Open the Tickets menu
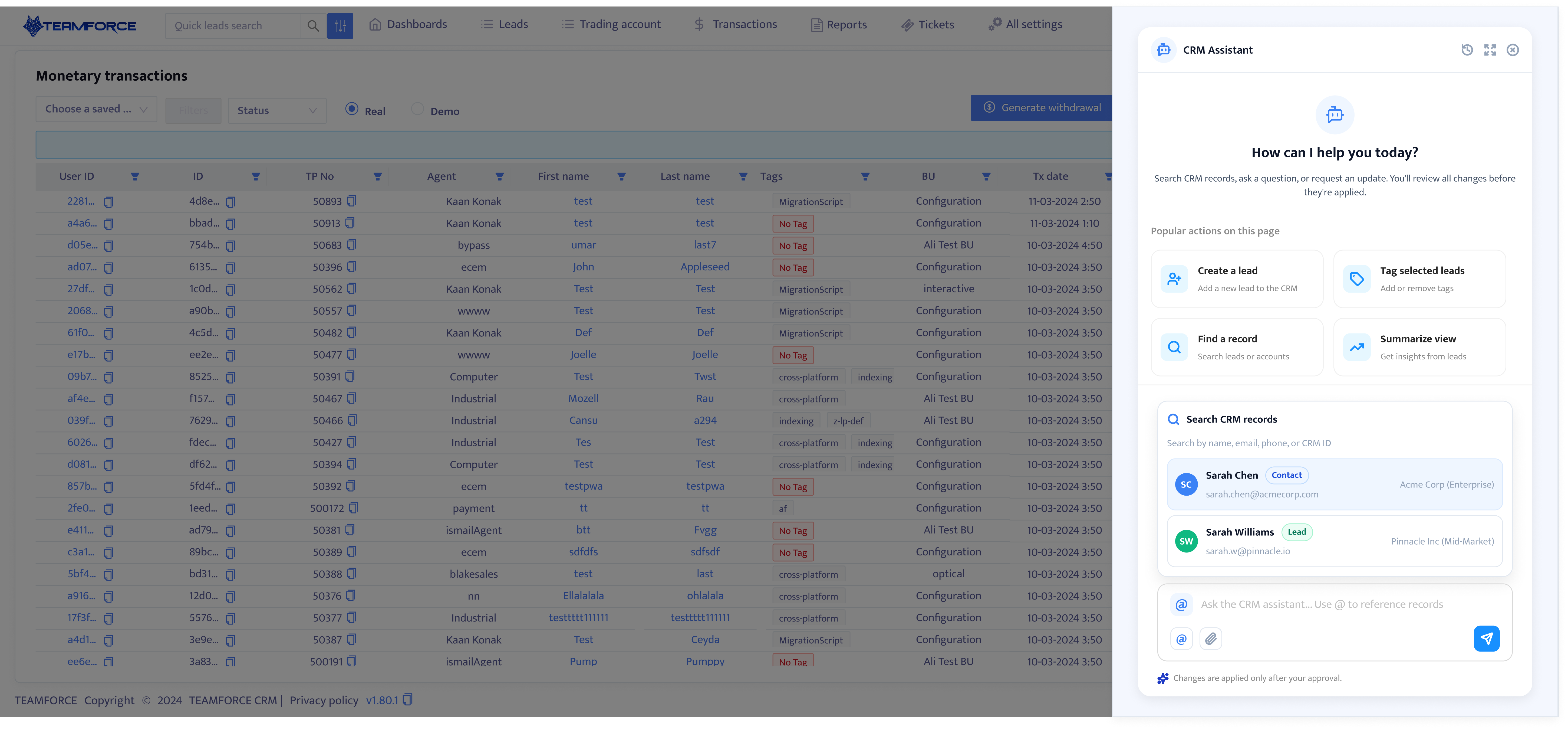The width and height of the screenshot is (1568, 730). (927, 25)
